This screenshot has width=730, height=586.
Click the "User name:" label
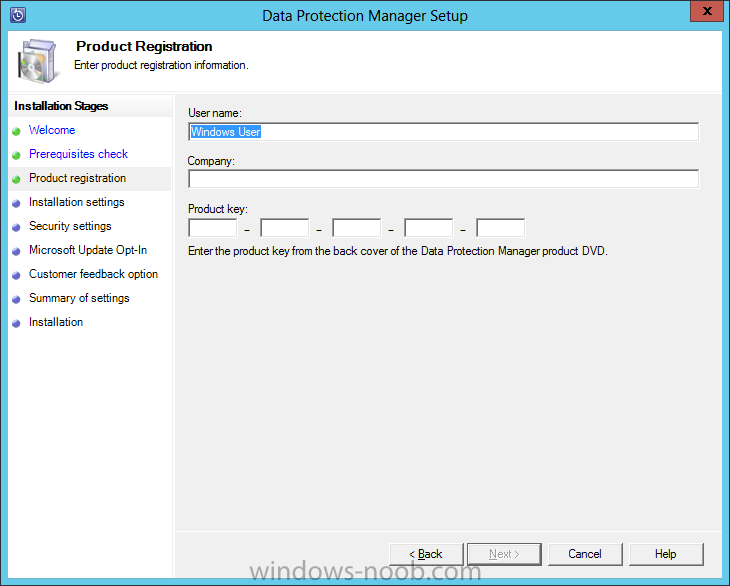click(x=215, y=113)
